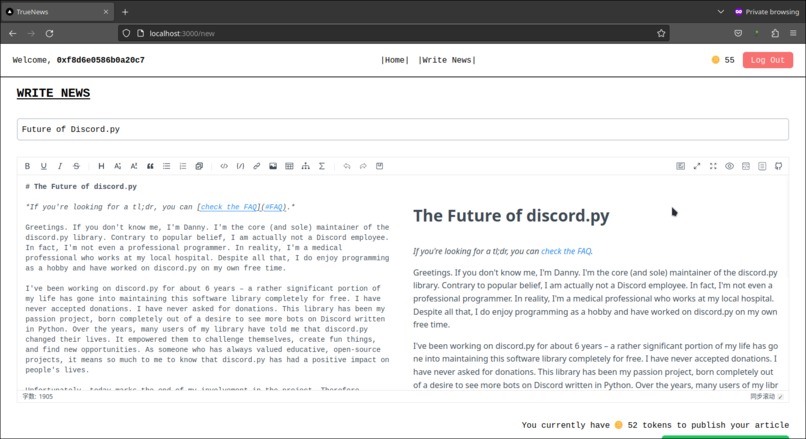
Task: Click the #FAQ link in markdown source
Action: [x=273, y=207]
